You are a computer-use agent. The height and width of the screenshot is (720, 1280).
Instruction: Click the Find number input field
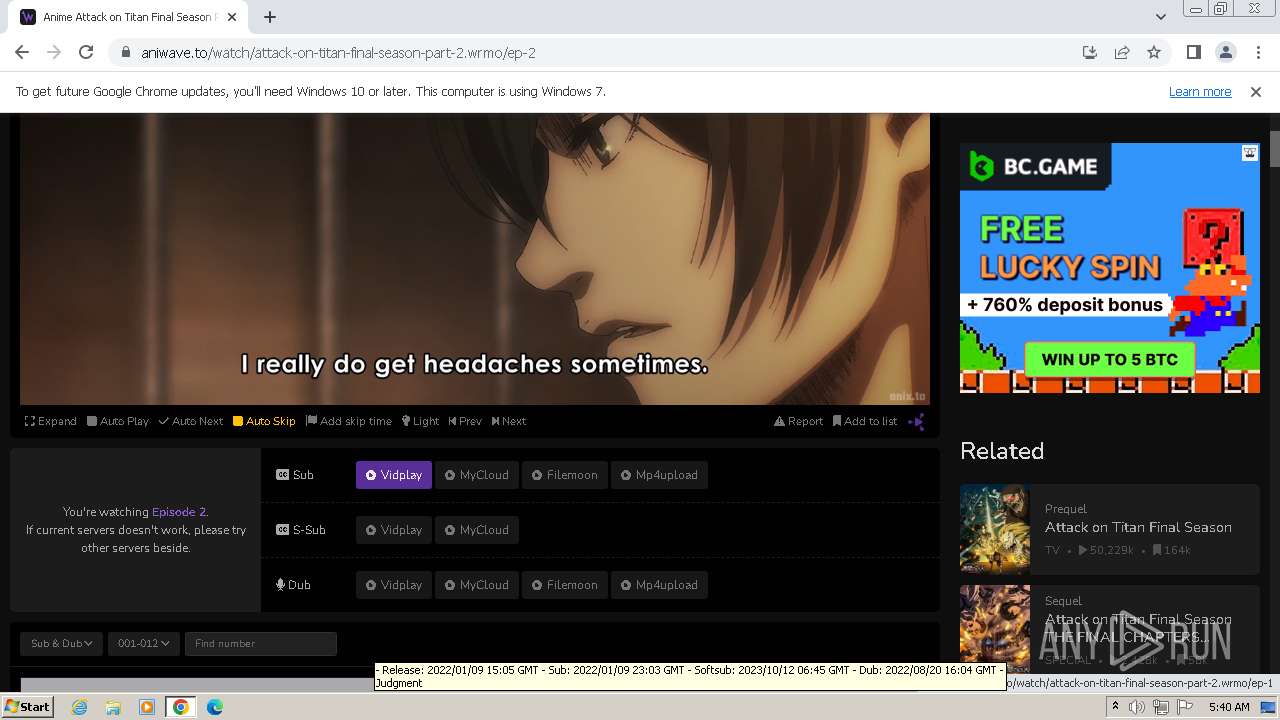tap(260, 643)
